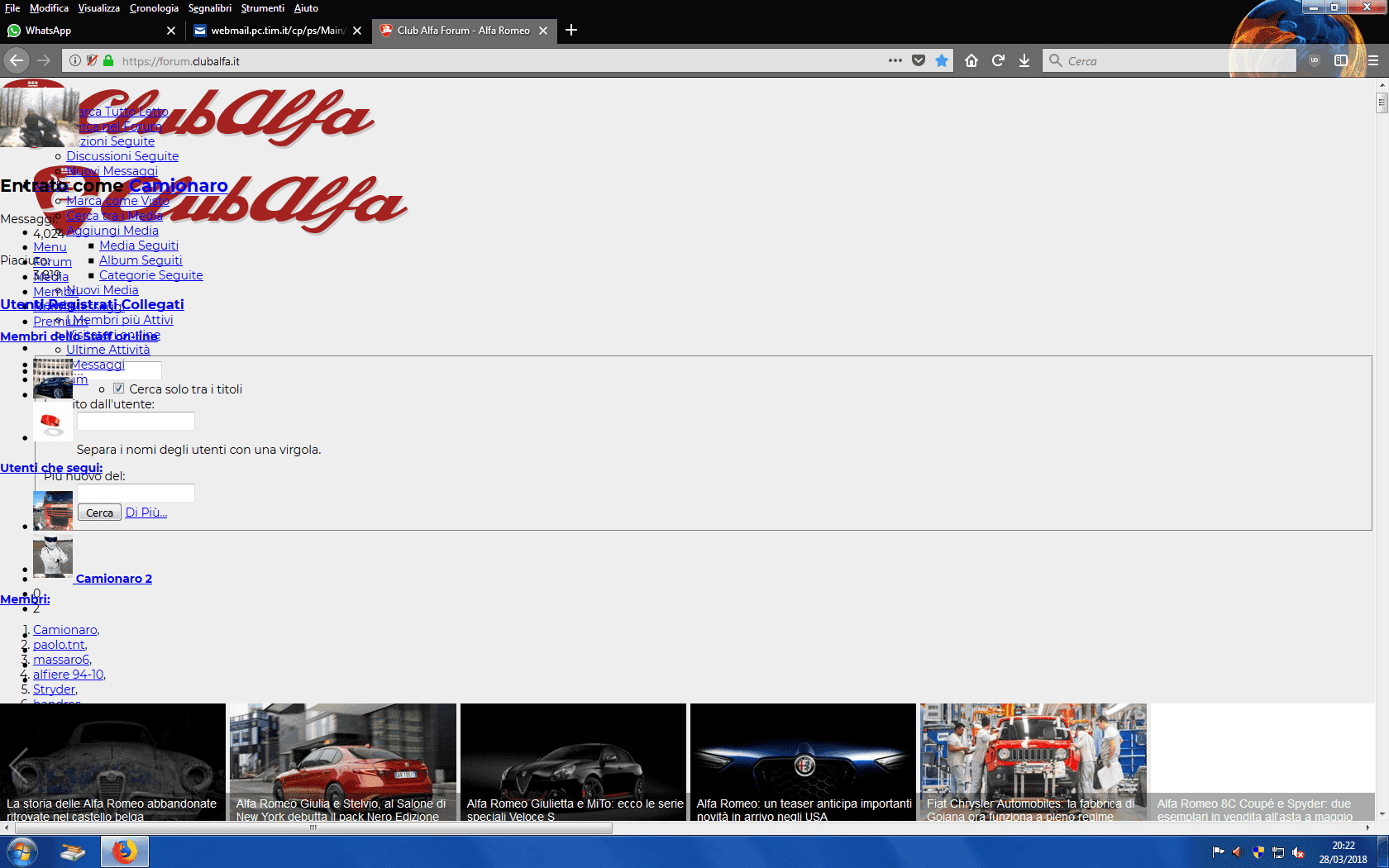Screen dimensions: 1389x868
Task: Expand 'Di Più...' search options
Action: [x=146, y=513]
